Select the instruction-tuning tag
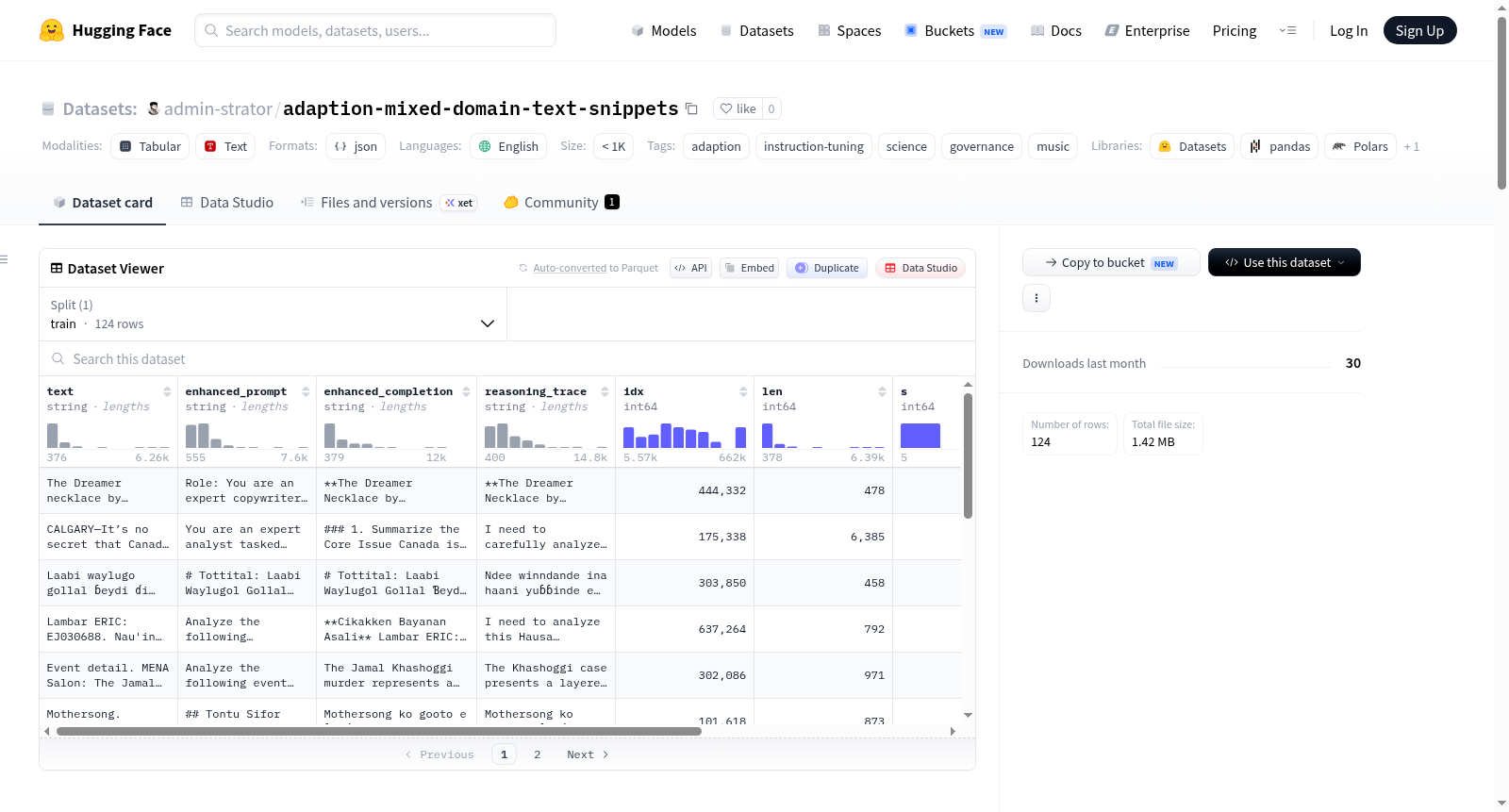 813,146
